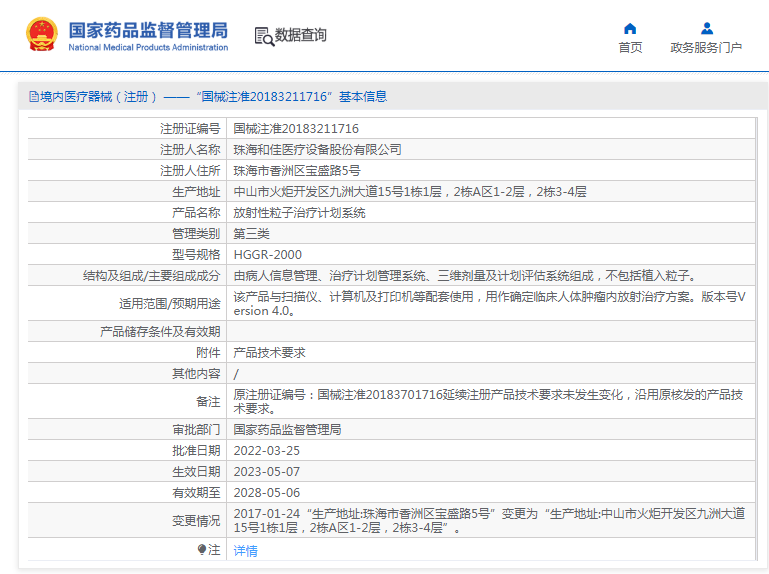
Task: Click the 产品储存条件及有效期 label
Action: 160,332
